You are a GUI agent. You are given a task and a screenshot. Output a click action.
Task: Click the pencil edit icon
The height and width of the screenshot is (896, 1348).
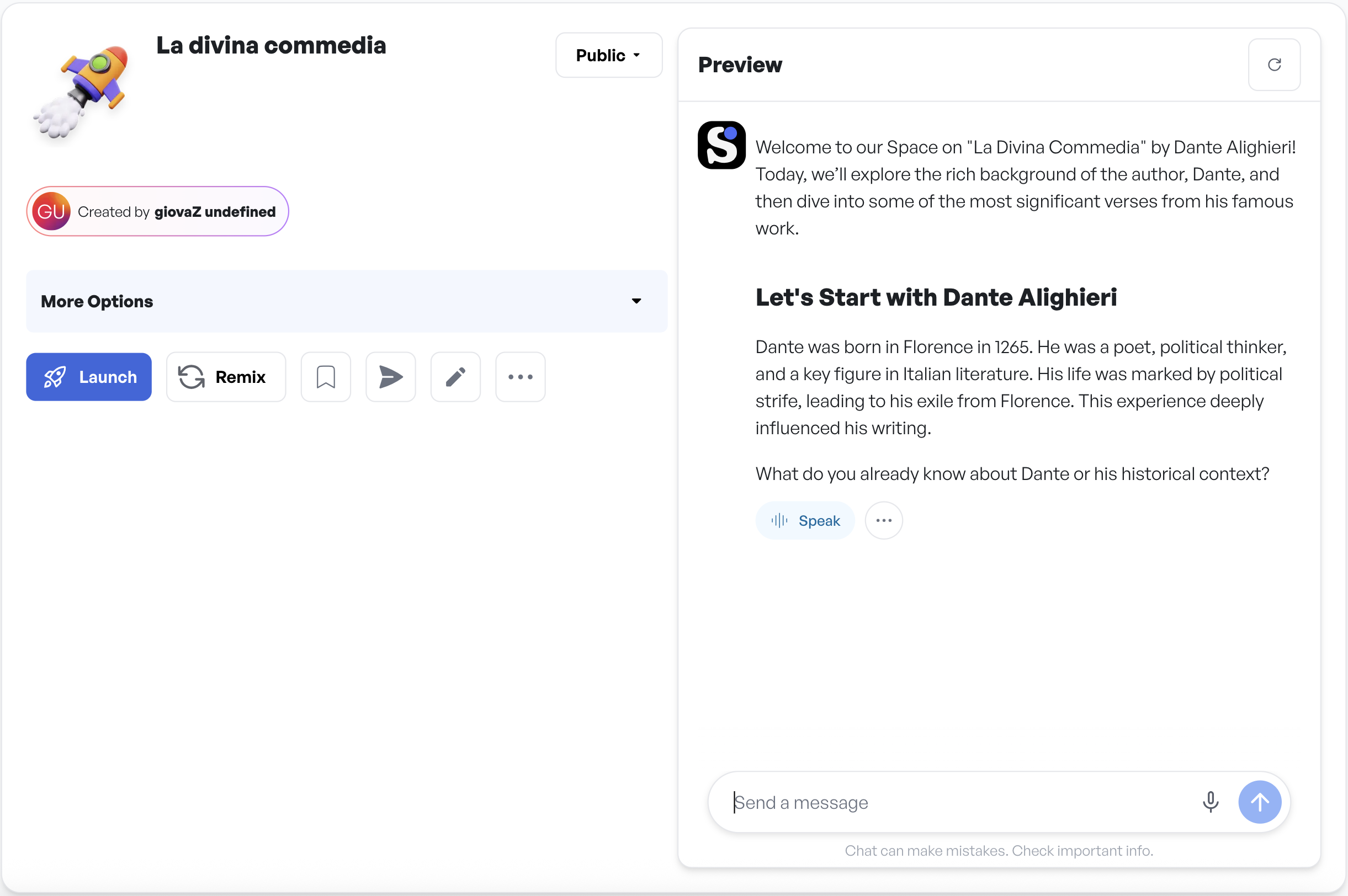coord(455,377)
